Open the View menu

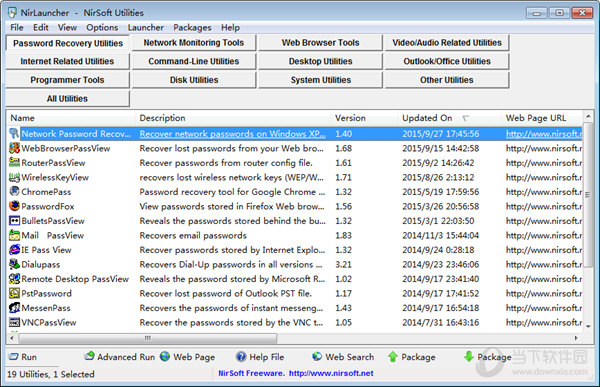click(x=67, y=28)
